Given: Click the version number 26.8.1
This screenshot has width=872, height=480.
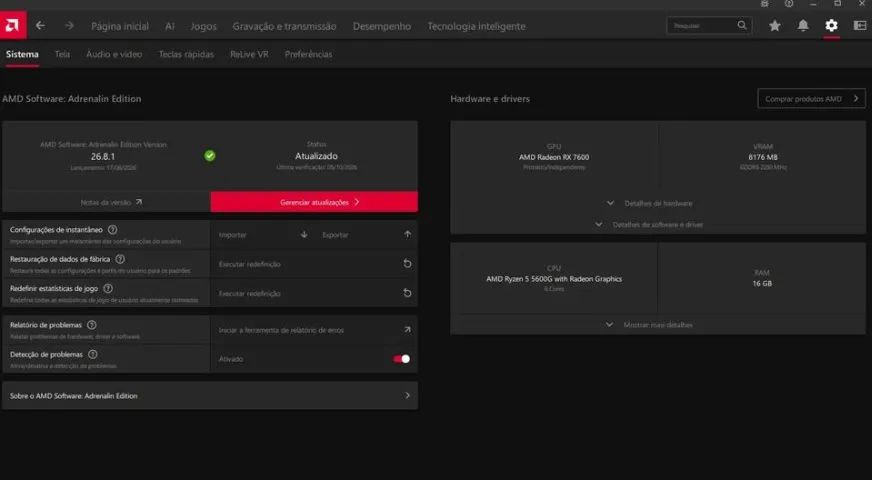Looking at the screenshot, I should point(103,156).
